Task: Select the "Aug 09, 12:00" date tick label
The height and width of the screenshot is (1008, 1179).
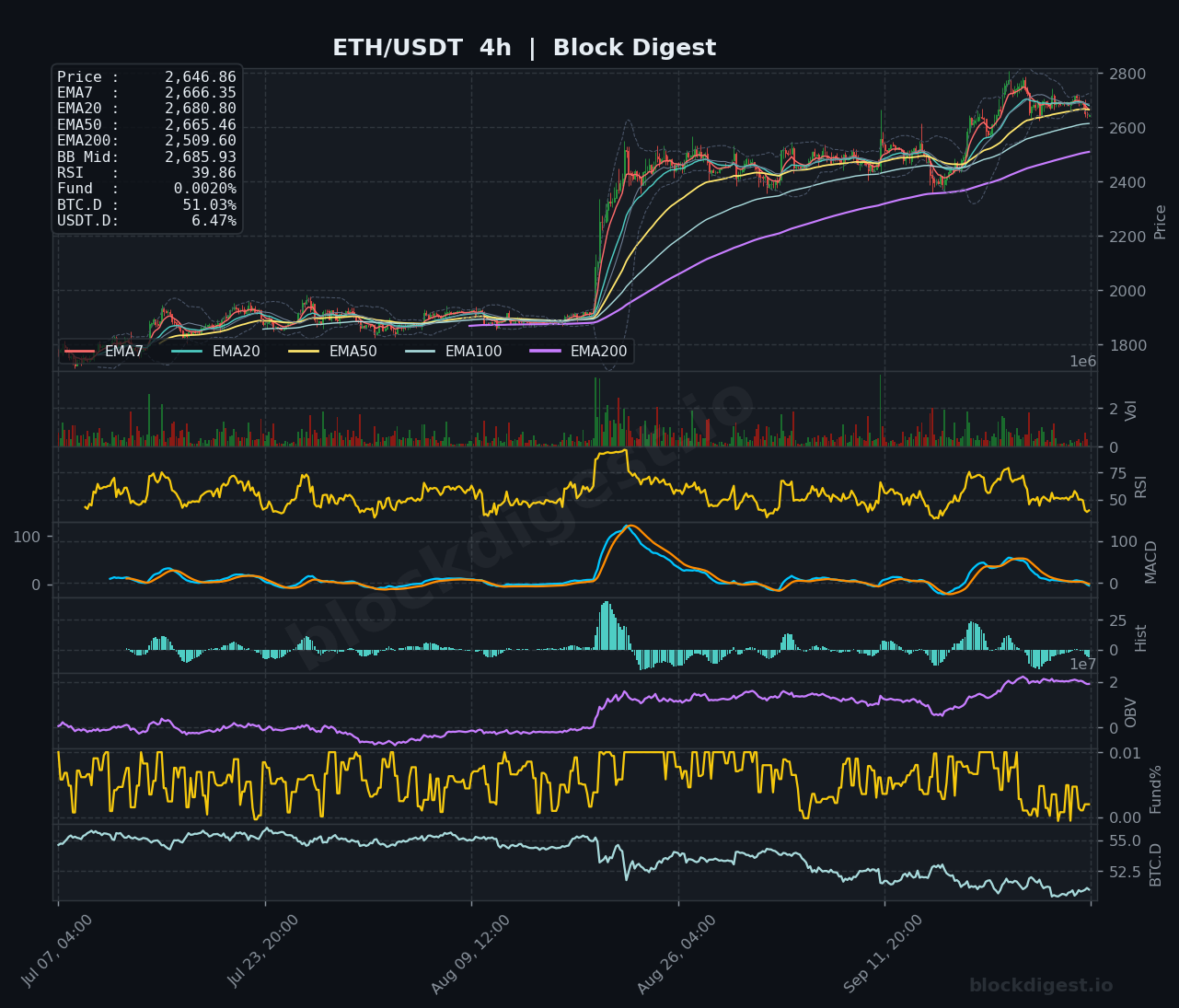Action: [470, 954]
